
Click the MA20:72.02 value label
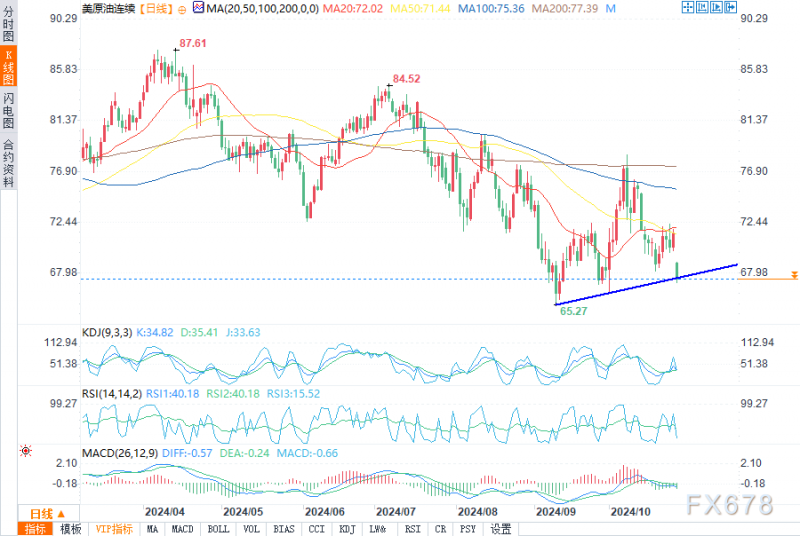coord(353,9)
